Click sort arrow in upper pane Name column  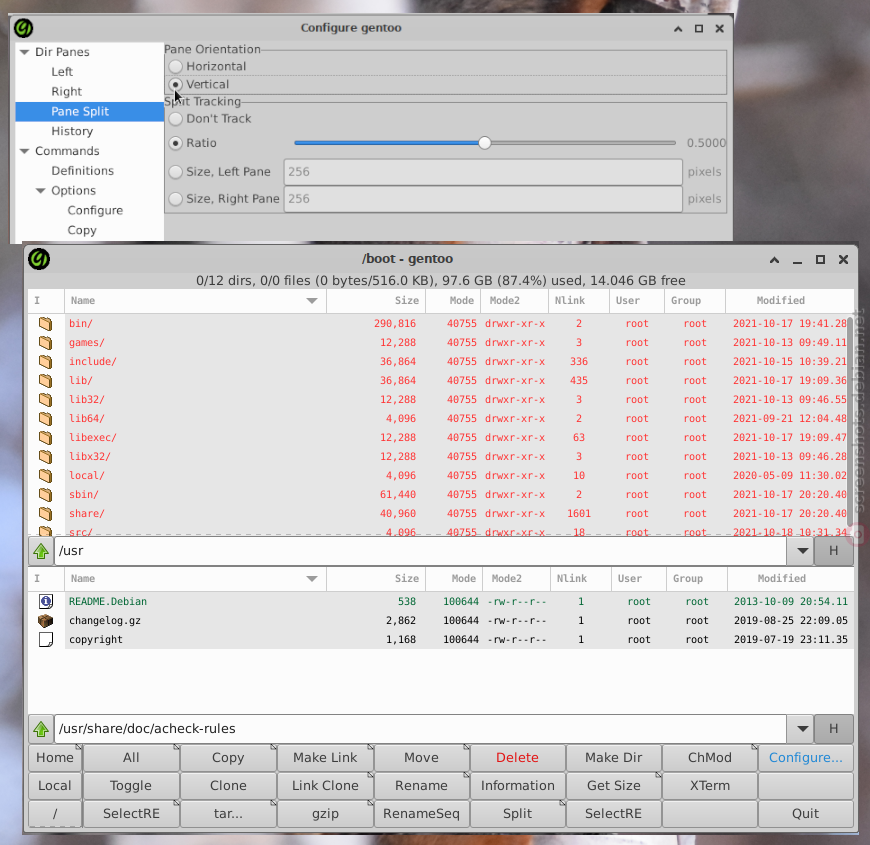click(x=312, y=301)
